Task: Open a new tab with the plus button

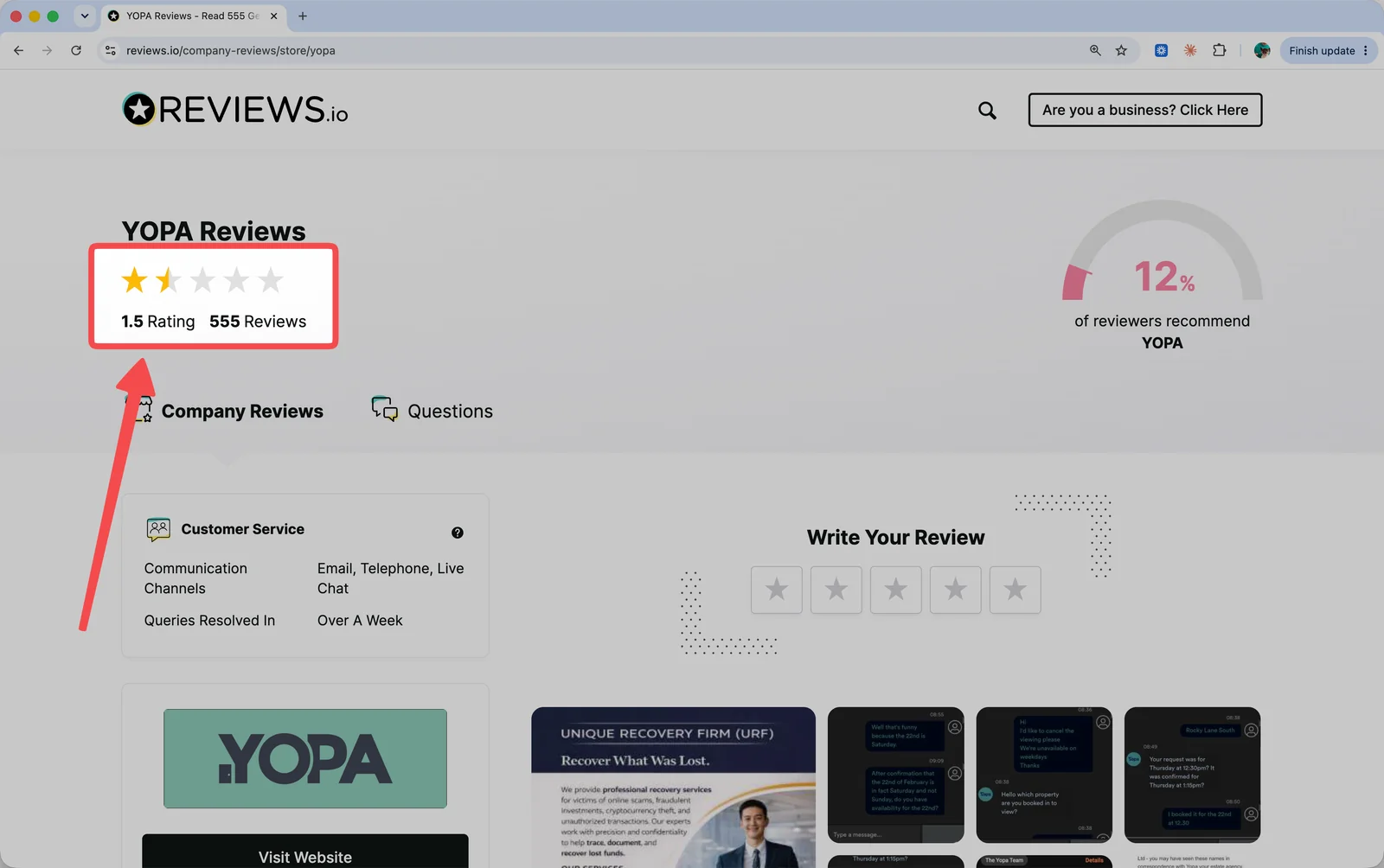Action: click(303, 16)
